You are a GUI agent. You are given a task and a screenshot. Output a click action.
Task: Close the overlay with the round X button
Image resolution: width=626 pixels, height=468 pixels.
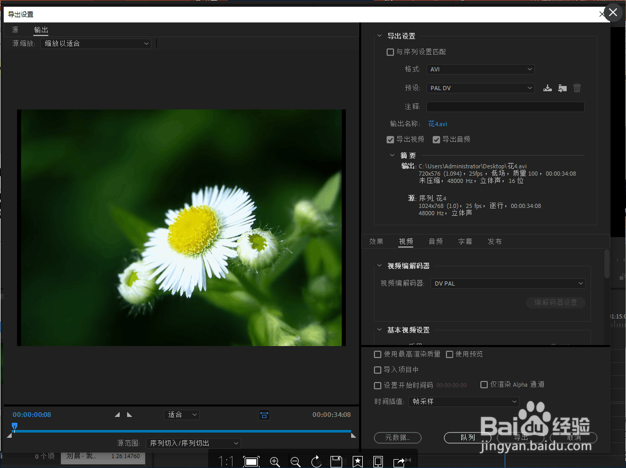point(613,13)
